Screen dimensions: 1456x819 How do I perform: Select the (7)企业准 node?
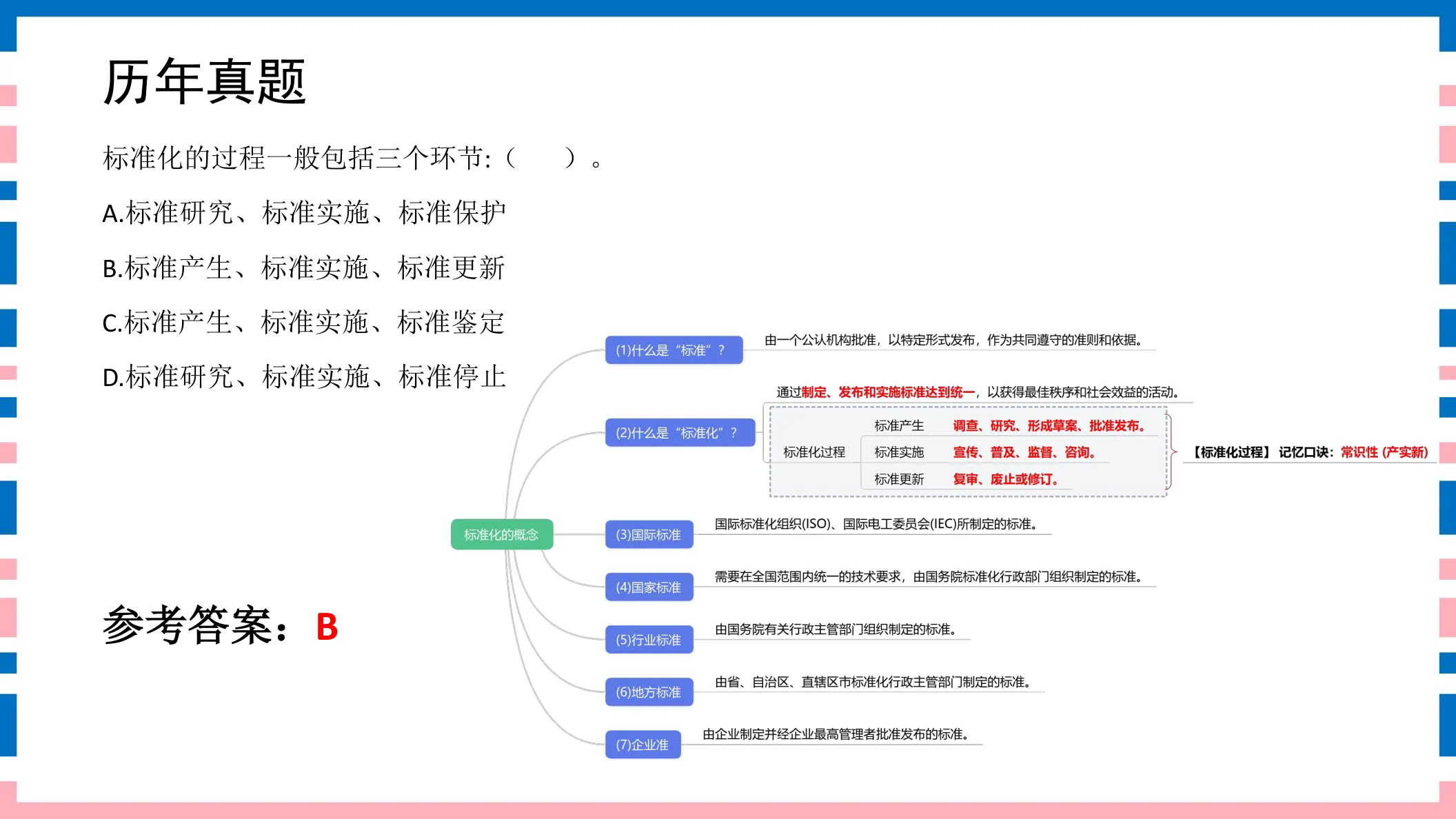click(x=643, y=745)
